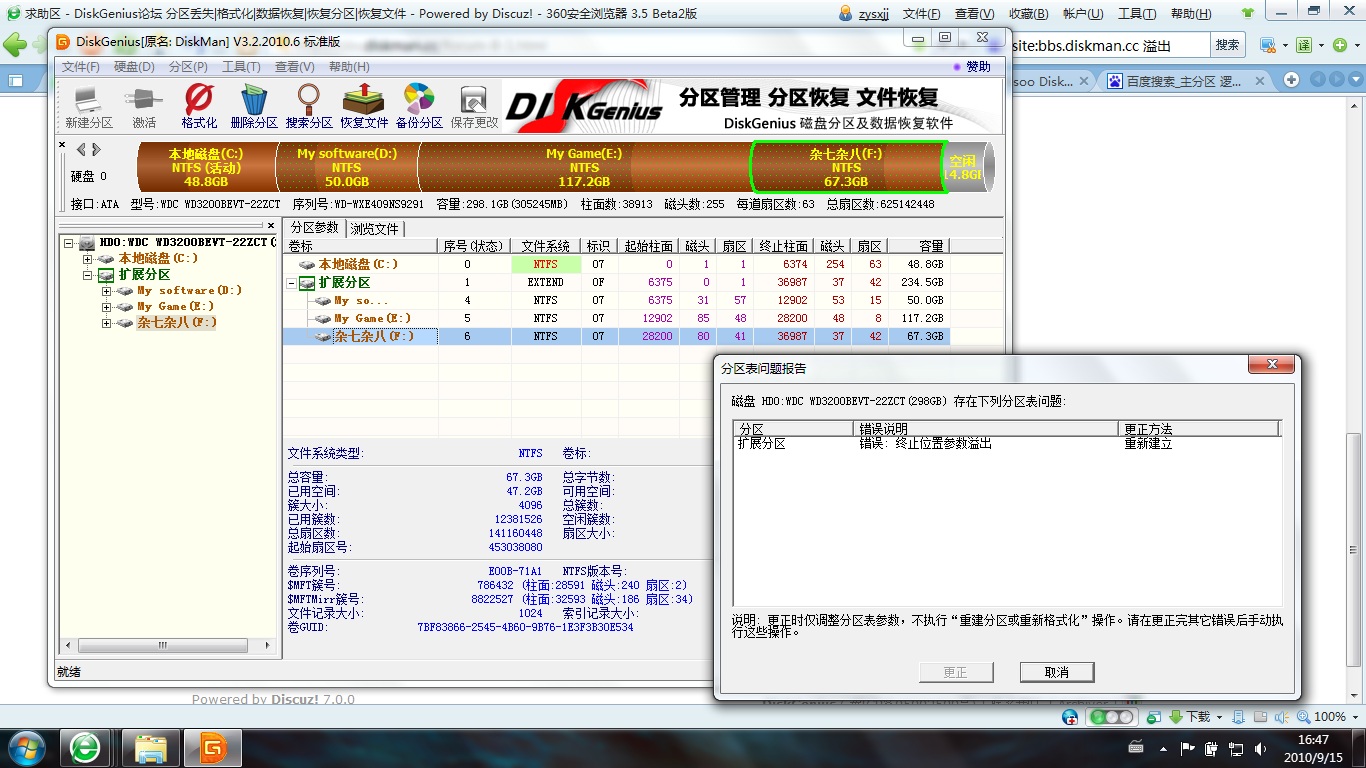Expand 杂七杂八(F:) node in left tree
This screenshot has height=768, width=1366.
pos(107,323)
